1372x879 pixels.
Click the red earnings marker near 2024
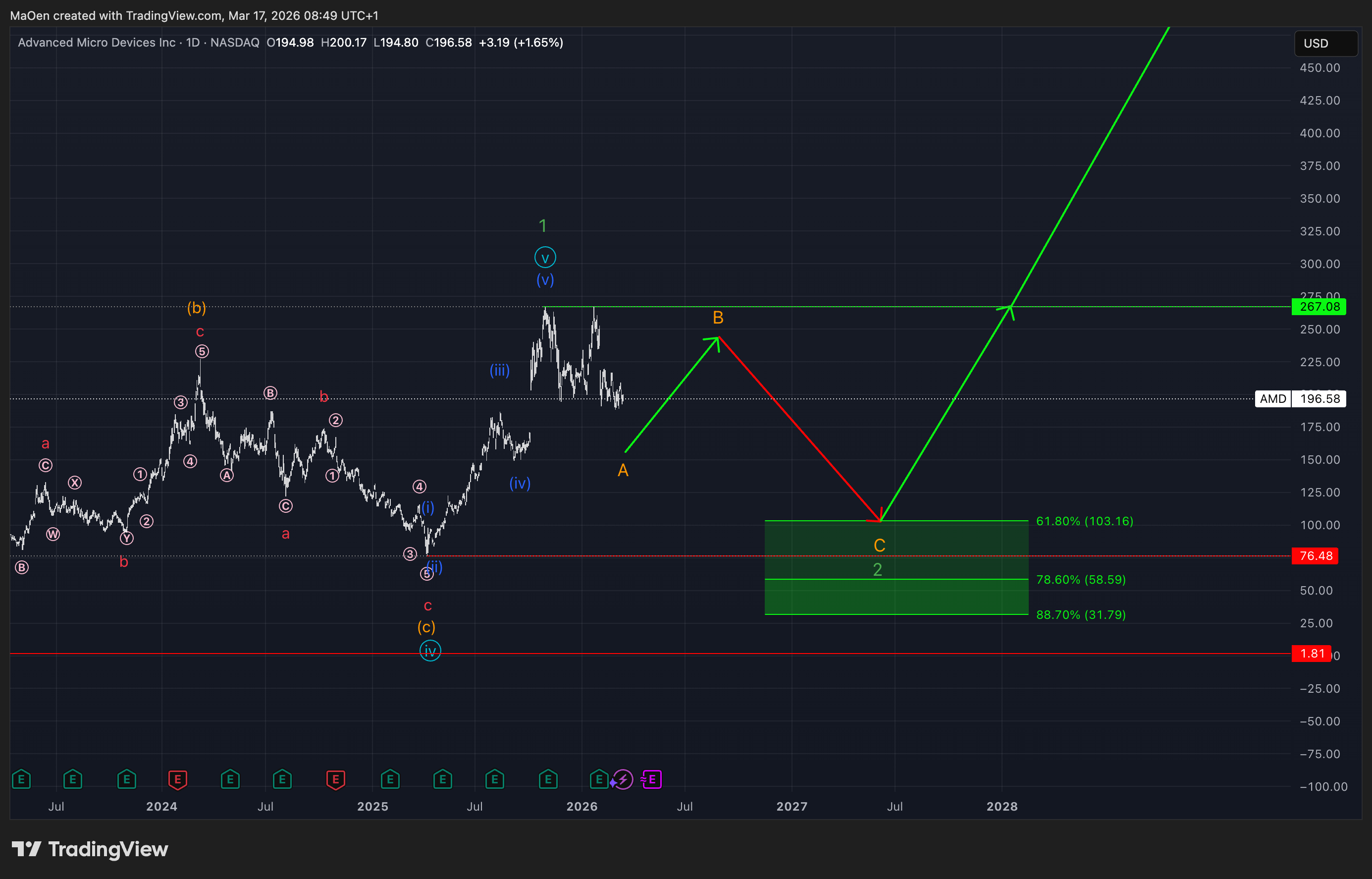tap(177, 779)
